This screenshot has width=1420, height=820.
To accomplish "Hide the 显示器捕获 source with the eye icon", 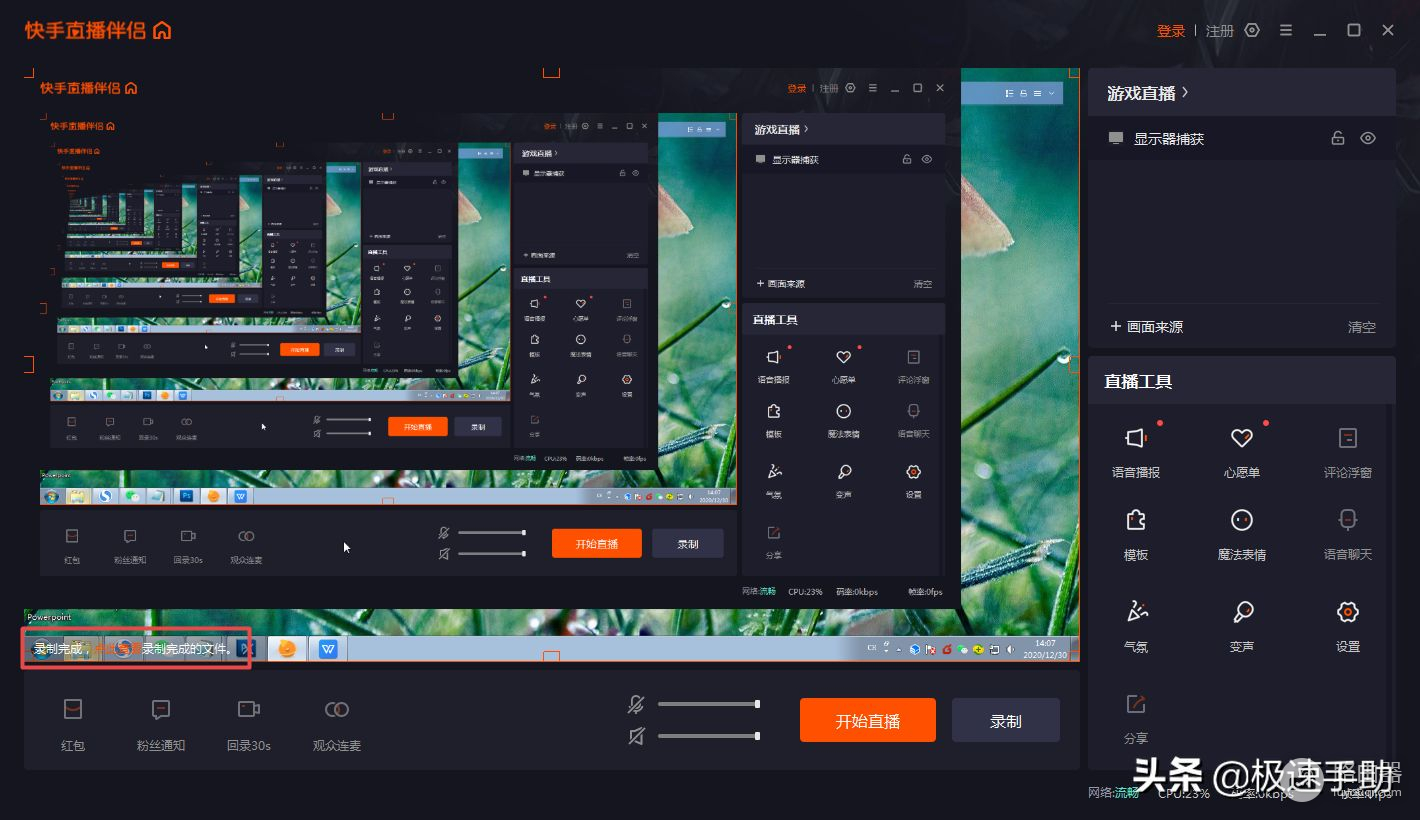I will [1368, 138].
